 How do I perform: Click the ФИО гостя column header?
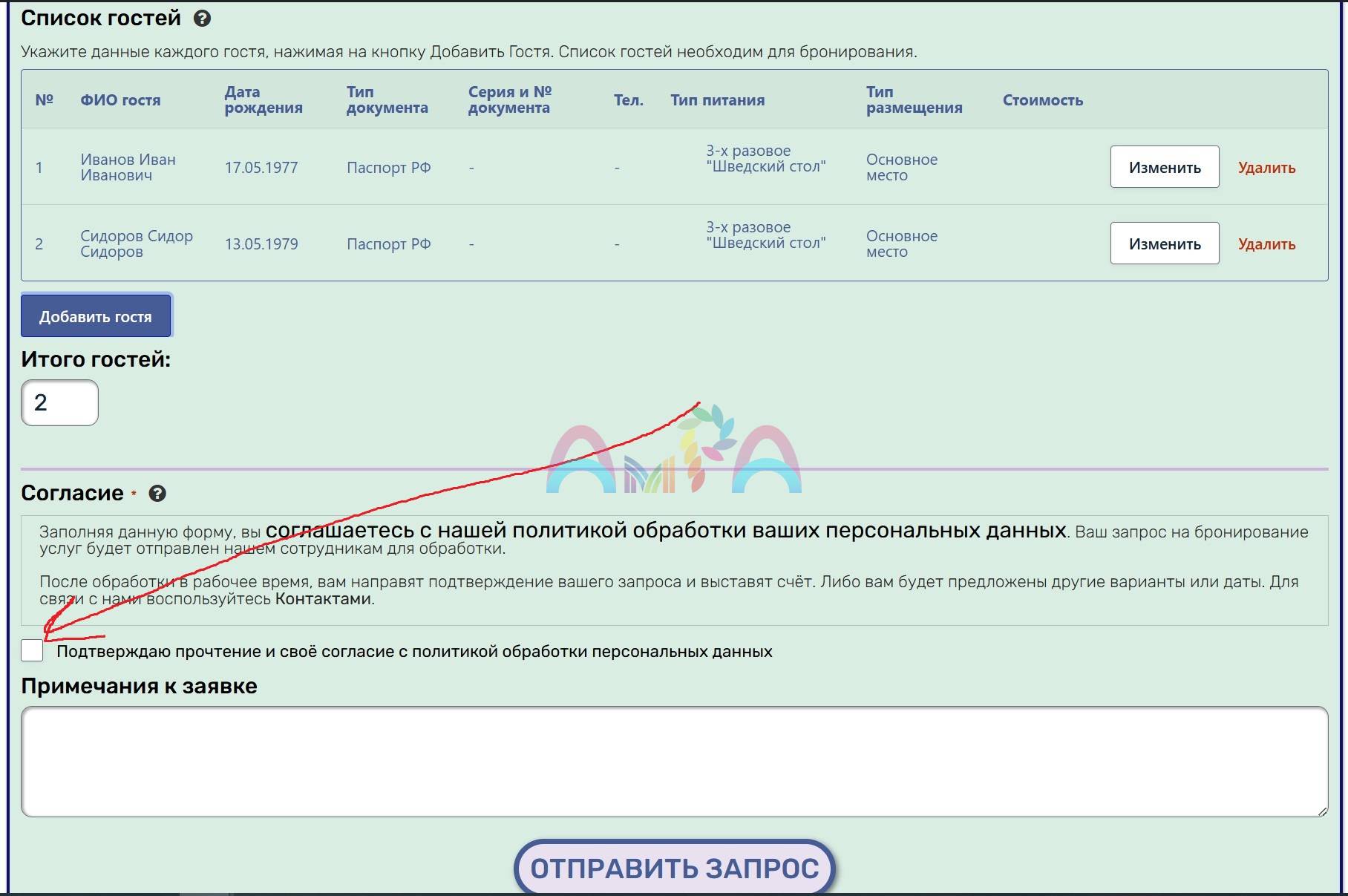(x=120, y=100)
